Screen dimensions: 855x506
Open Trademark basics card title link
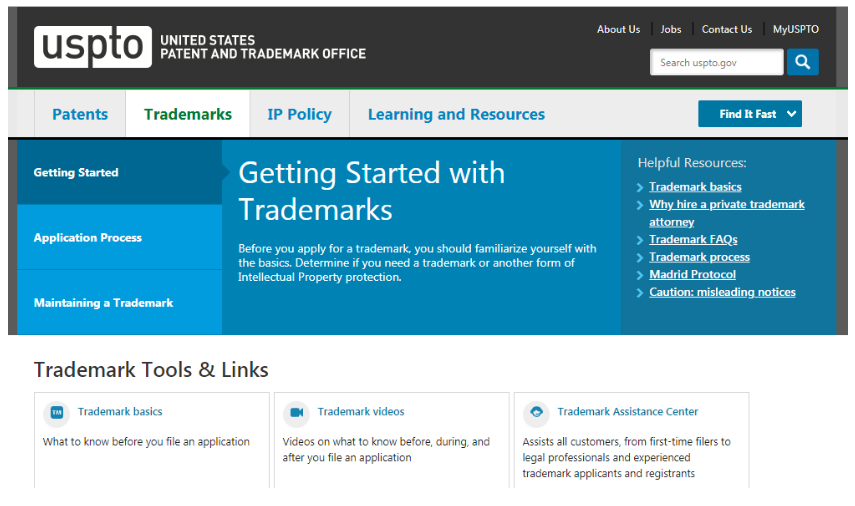(120, 412)
